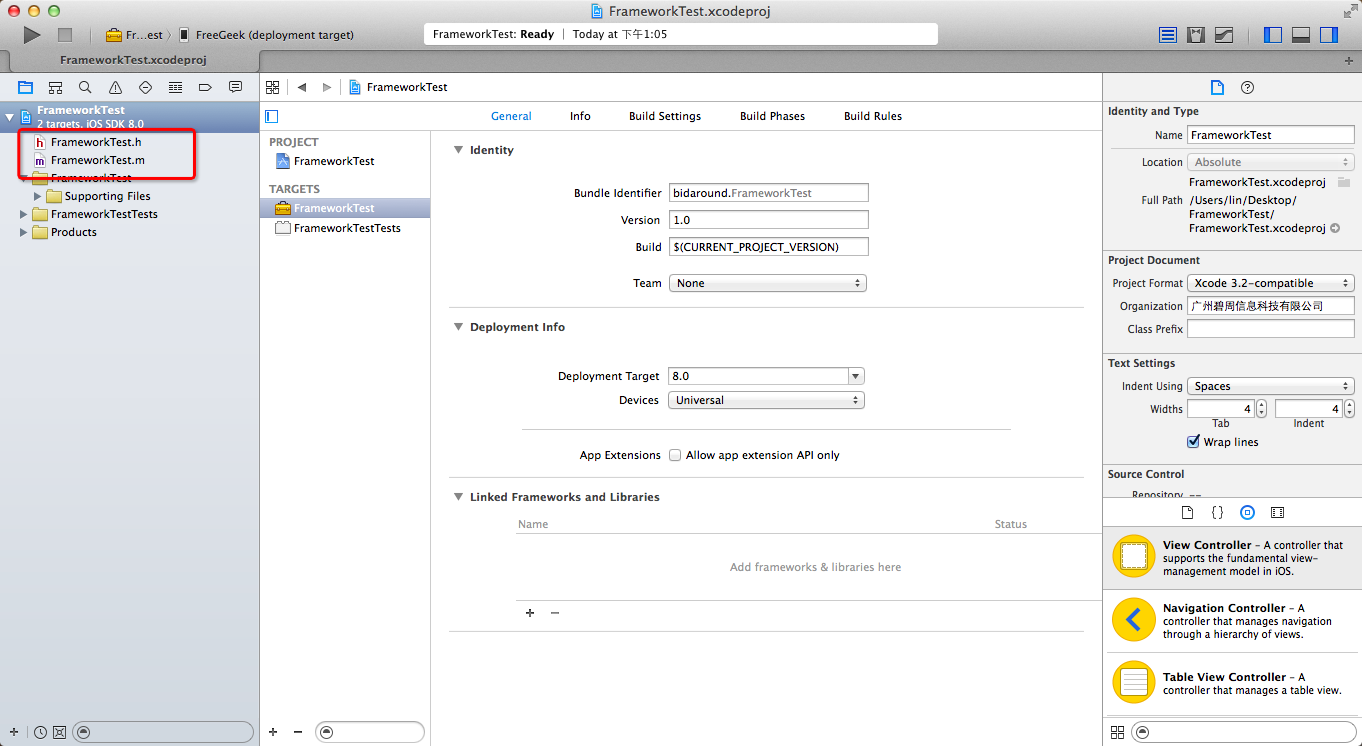This screenshot has height=746, width=1362.
Task: Expand the Supporting Files folder
Action: pyautogui.click(x=38, y=196)
